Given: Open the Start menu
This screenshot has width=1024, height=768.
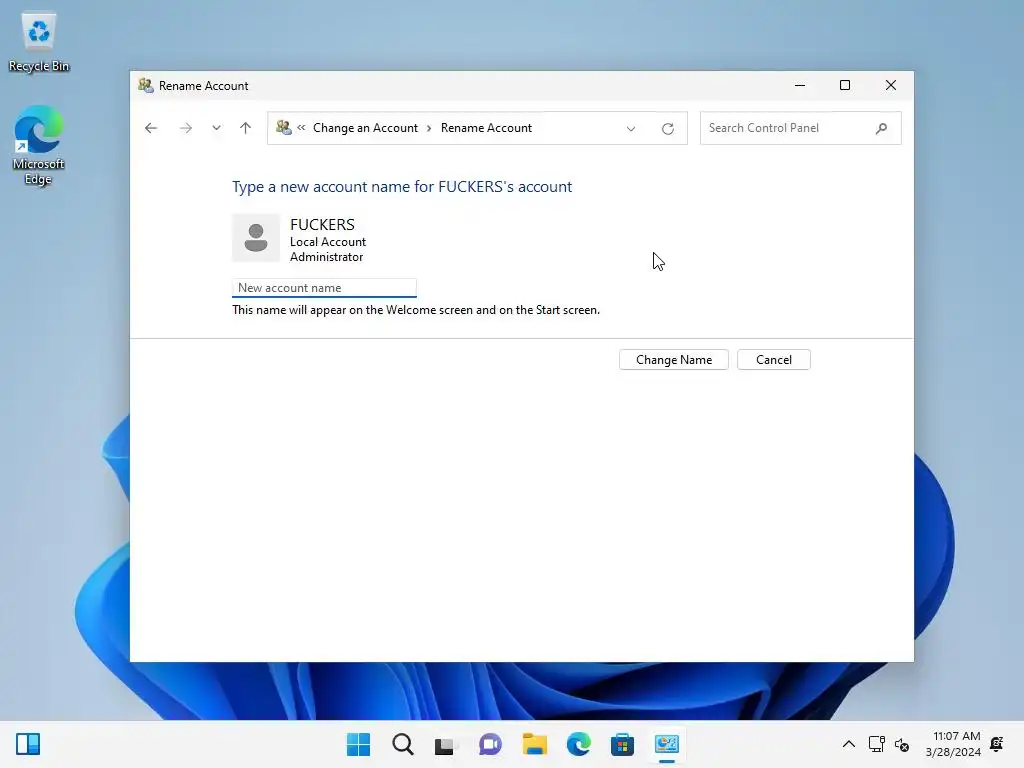Looking at the screenshot, I should coord(358,744).
